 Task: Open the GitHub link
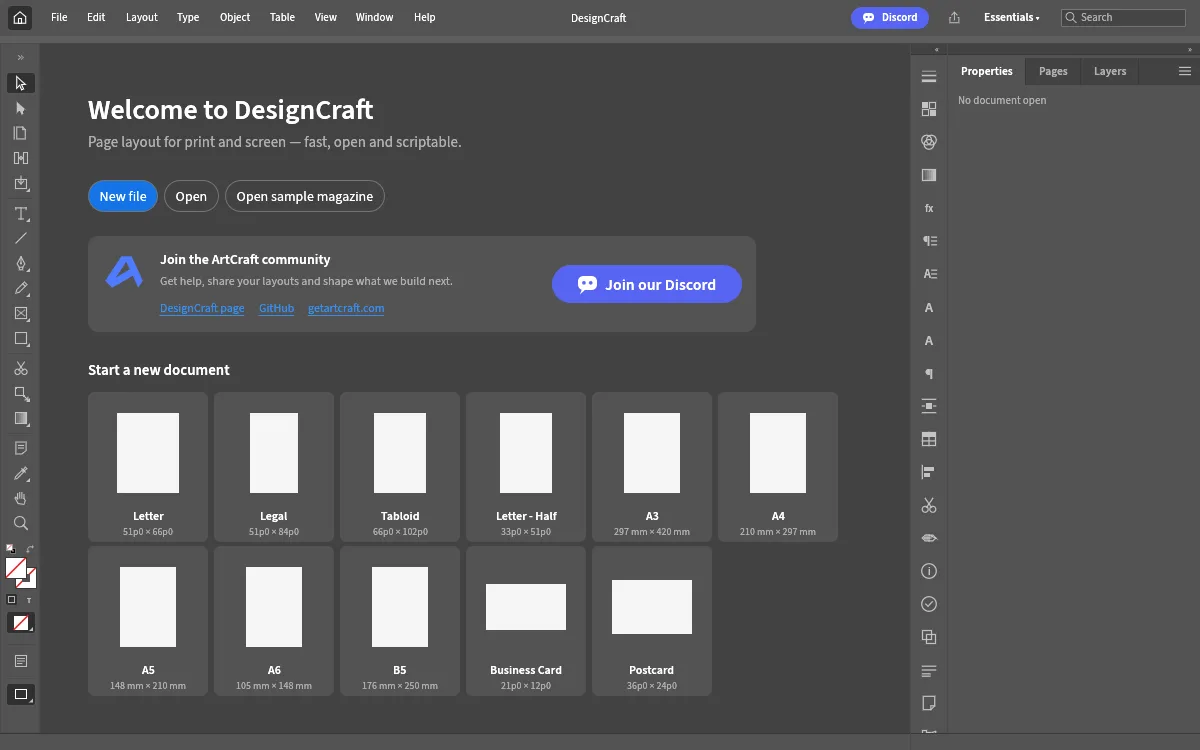point(277,308)
